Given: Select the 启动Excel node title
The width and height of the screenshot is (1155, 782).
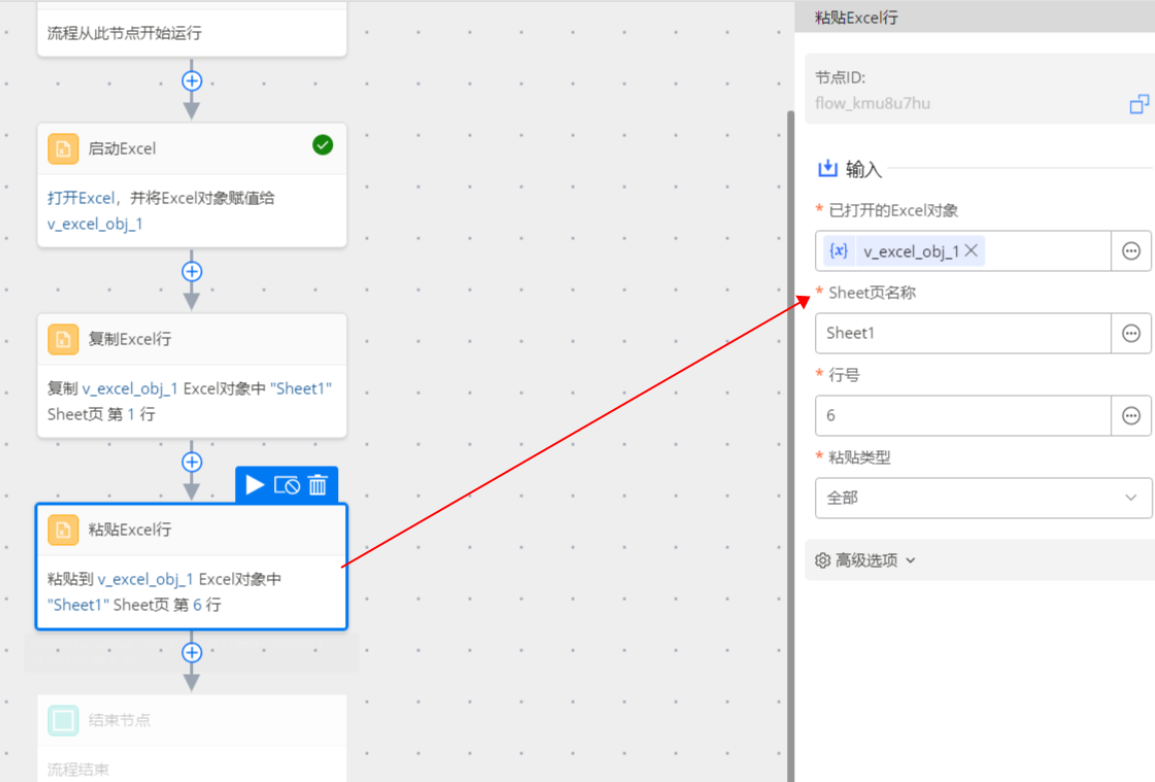Looking at the screenshot, I should 122,149.
